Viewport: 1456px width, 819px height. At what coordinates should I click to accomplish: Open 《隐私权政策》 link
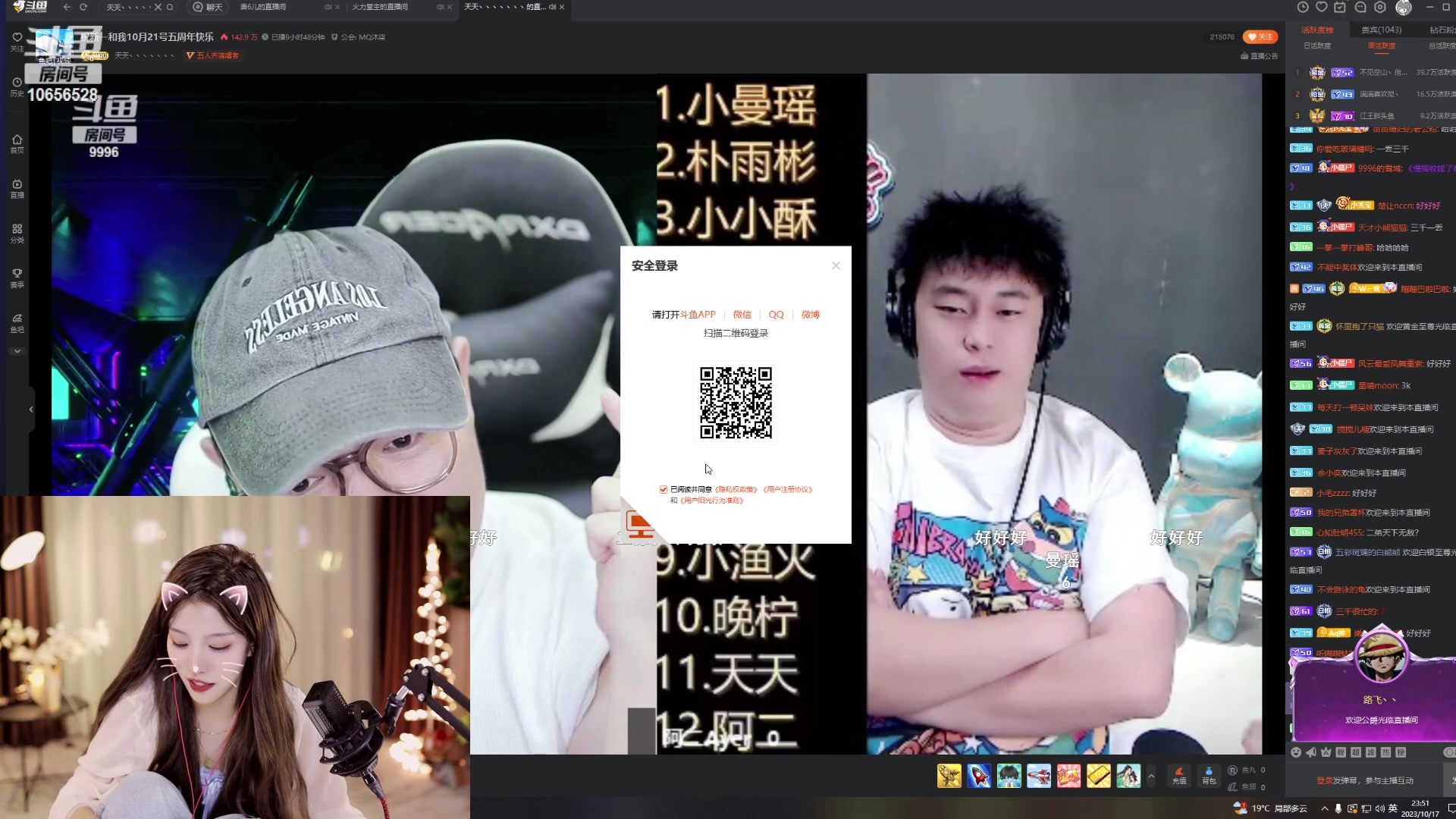(x=736, y=490)
